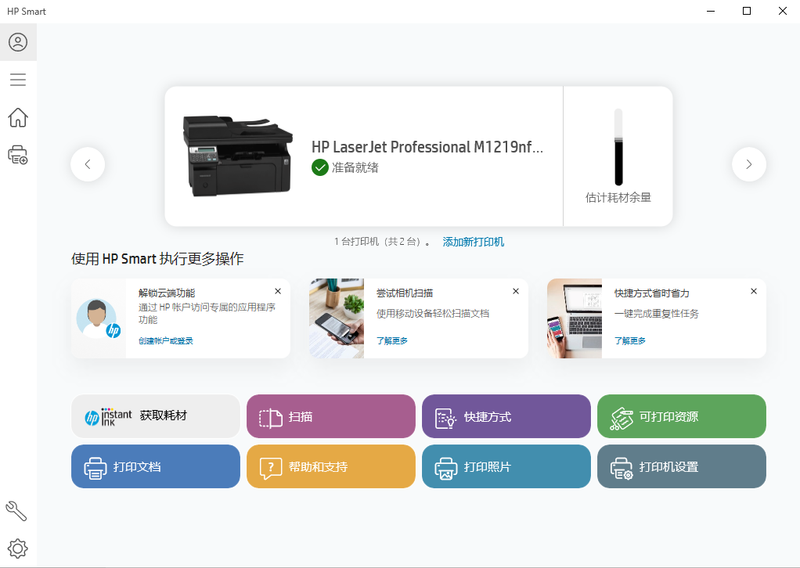Click the 添加新打印机 link
This screenshot has height=568, width=800.
pos(473,242)
